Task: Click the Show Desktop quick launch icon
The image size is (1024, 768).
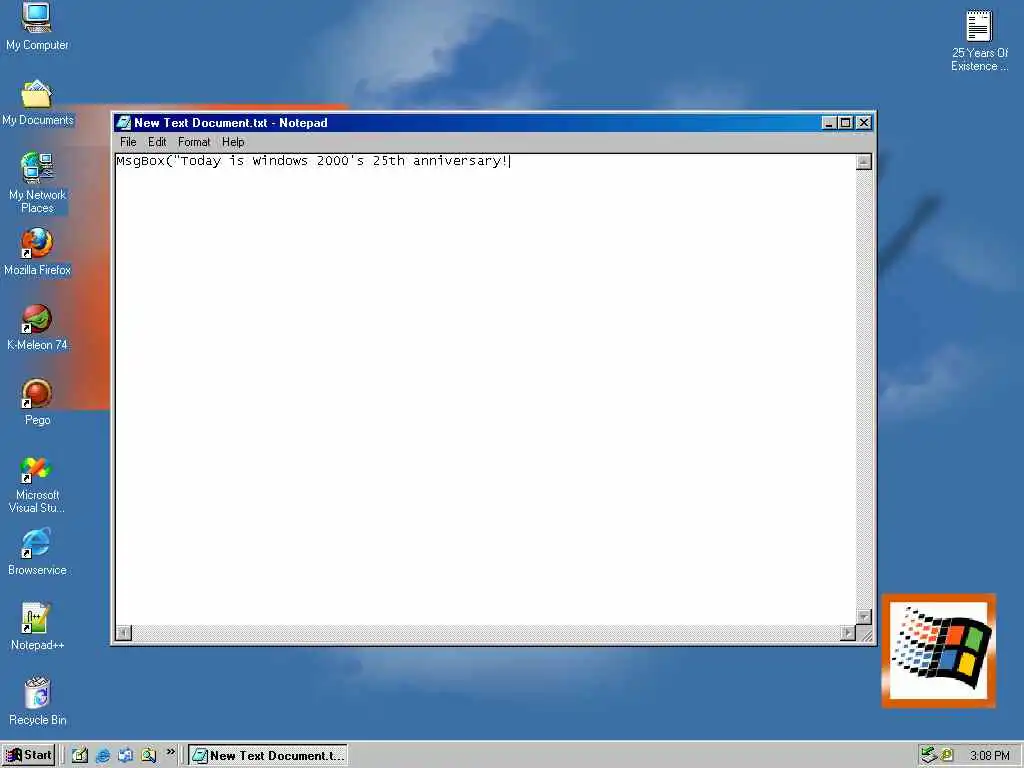Action: [x=80, y=756]
